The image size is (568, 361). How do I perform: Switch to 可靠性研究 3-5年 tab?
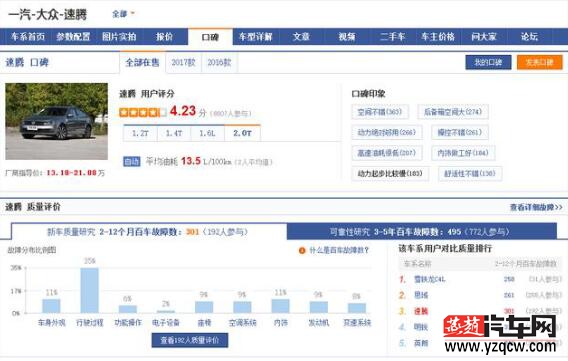coord(422,232)
